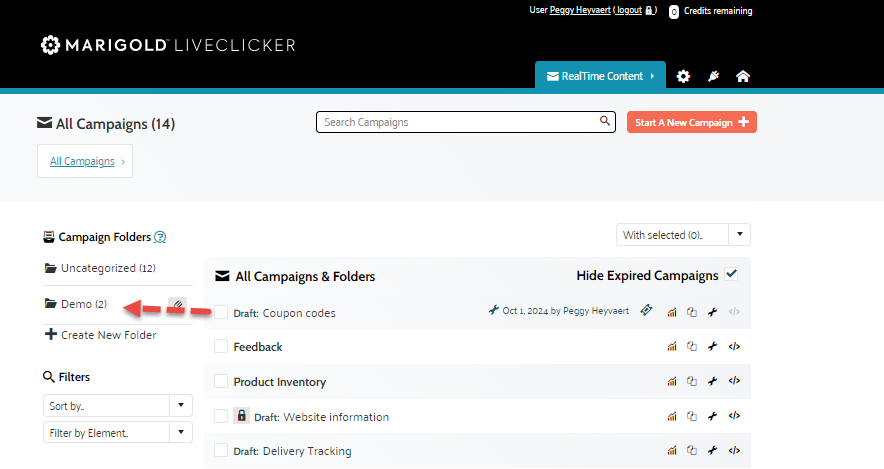Select the Feedback campaign checkbox

point(221,347)
